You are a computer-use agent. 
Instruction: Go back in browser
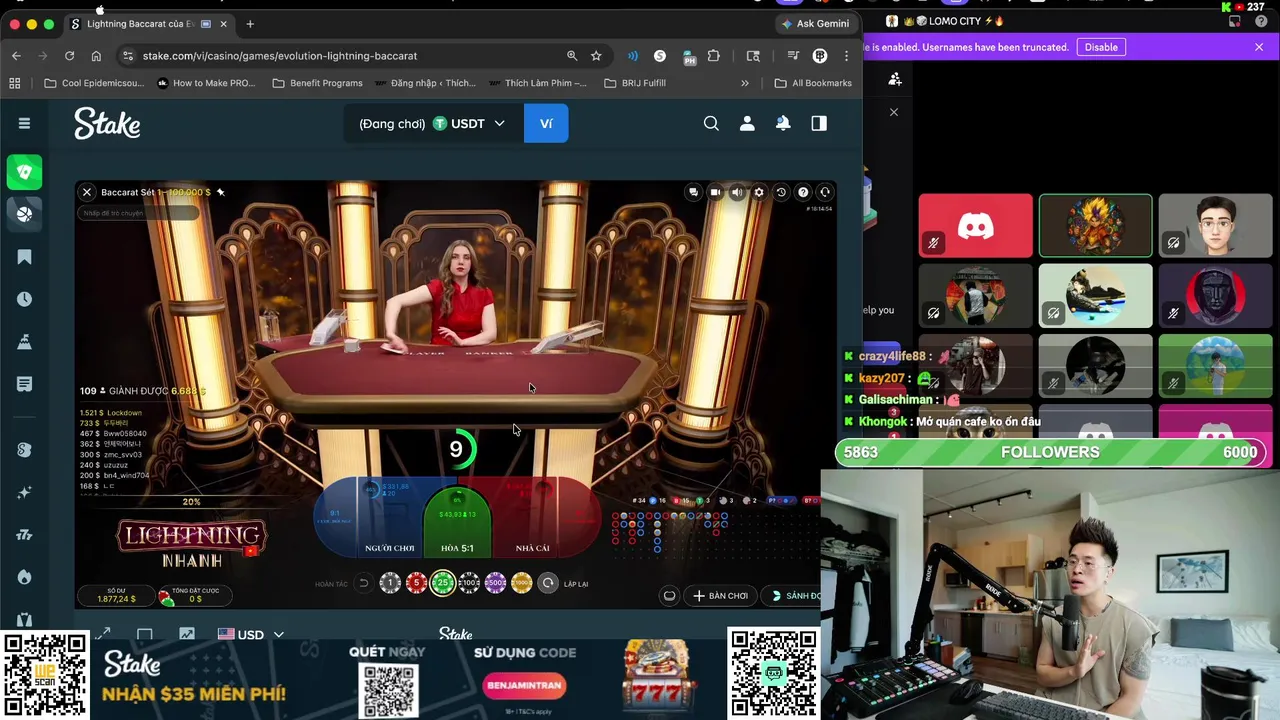(16, 56)
